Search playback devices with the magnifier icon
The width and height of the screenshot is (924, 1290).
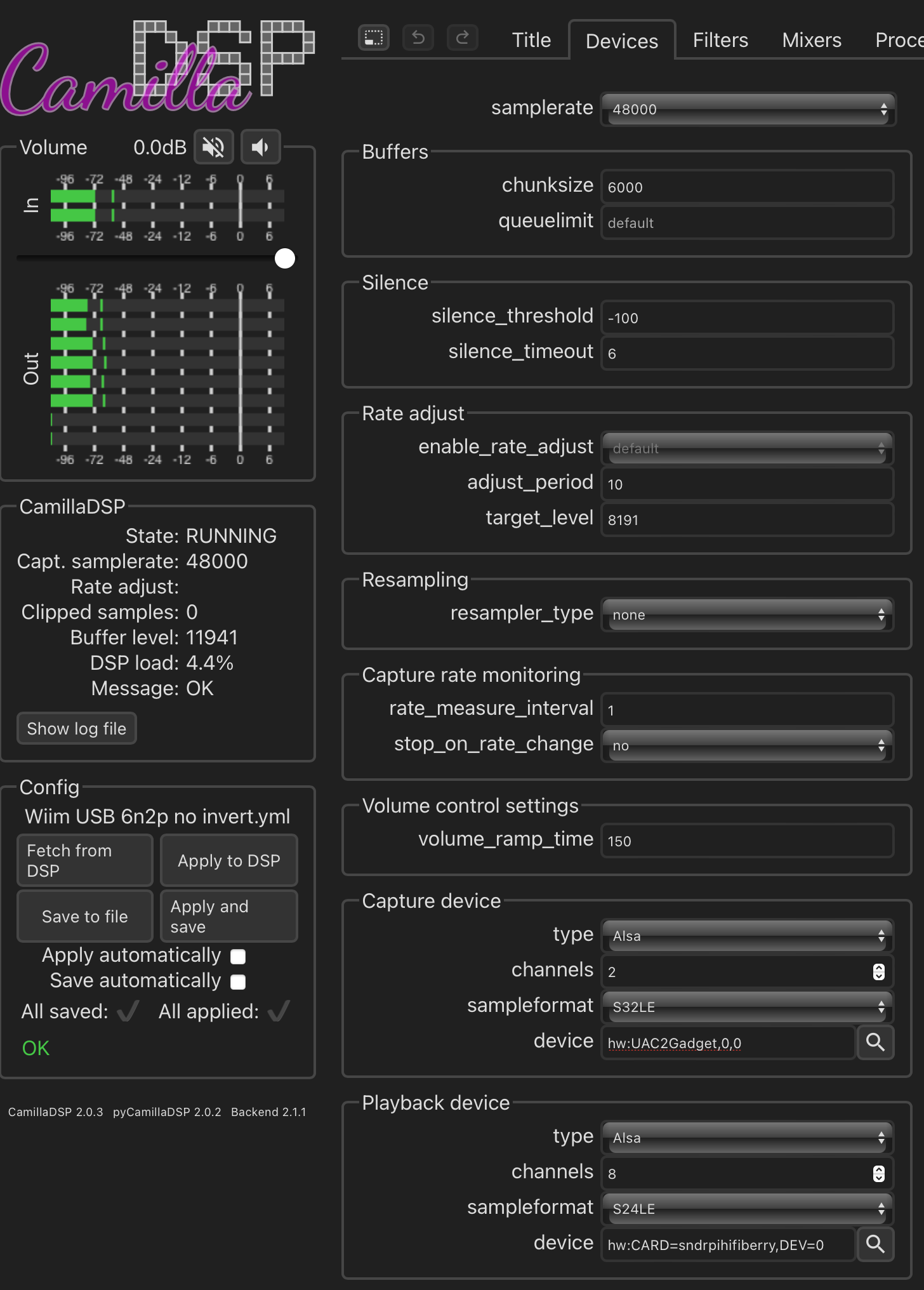[x=876, y=1244]
